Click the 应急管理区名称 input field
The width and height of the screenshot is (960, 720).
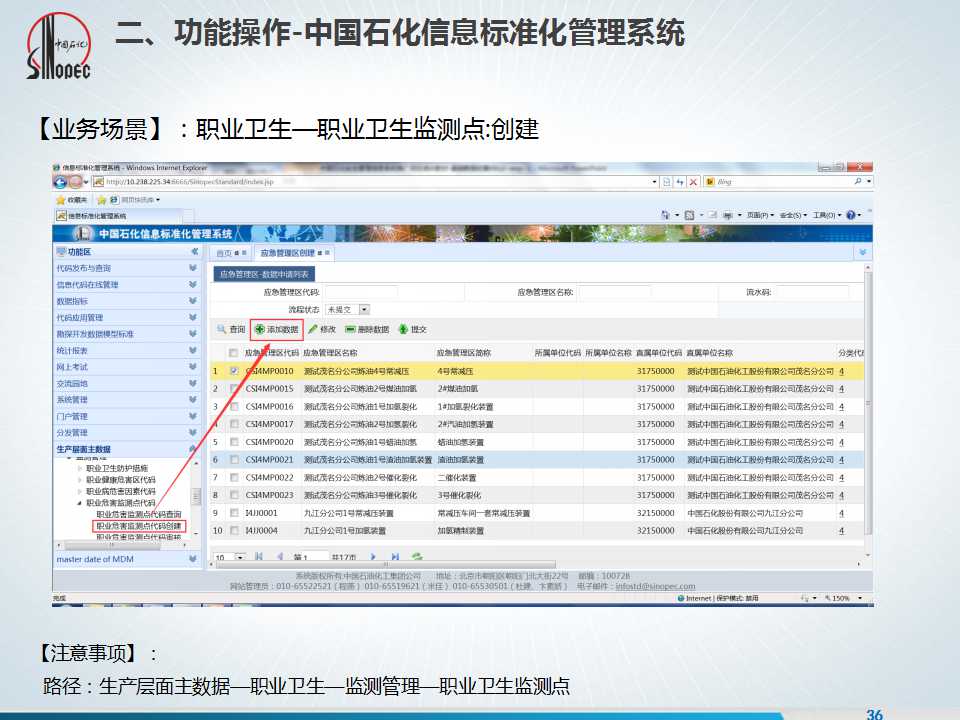615,292
